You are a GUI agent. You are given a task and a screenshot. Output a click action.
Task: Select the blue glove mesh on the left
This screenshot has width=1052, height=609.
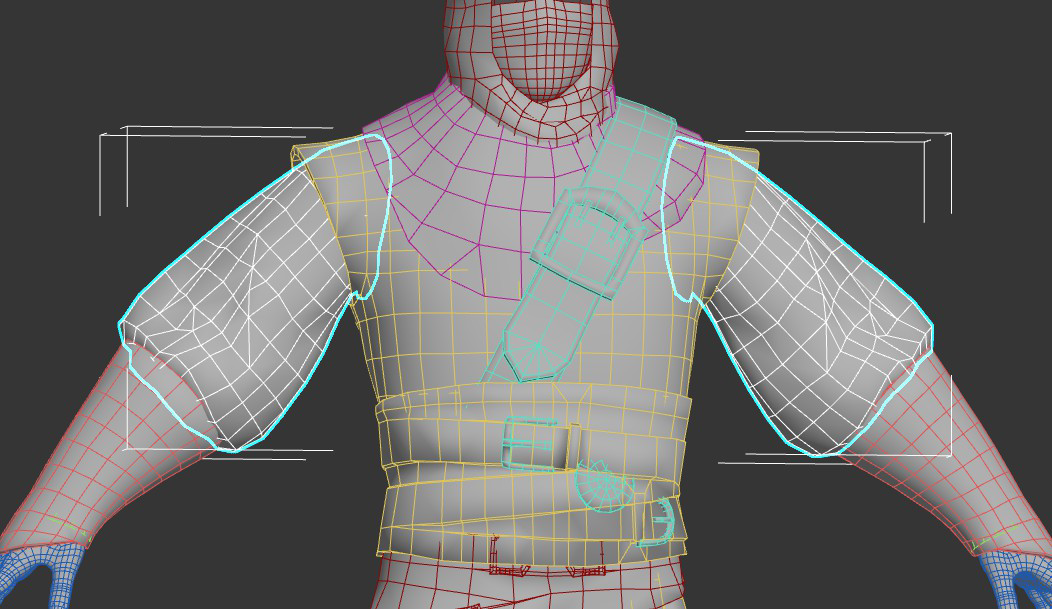pos(30,575)
